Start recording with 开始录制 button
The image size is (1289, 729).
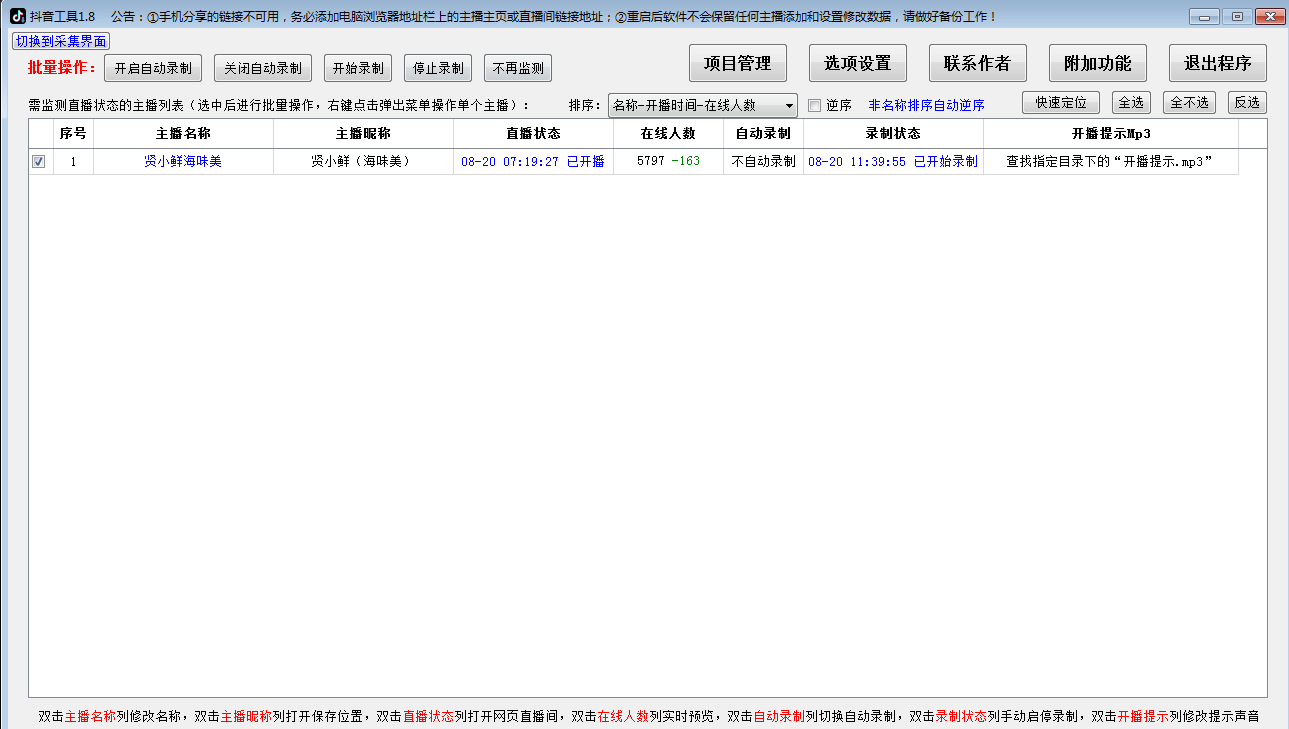click(x=357, y=68)
